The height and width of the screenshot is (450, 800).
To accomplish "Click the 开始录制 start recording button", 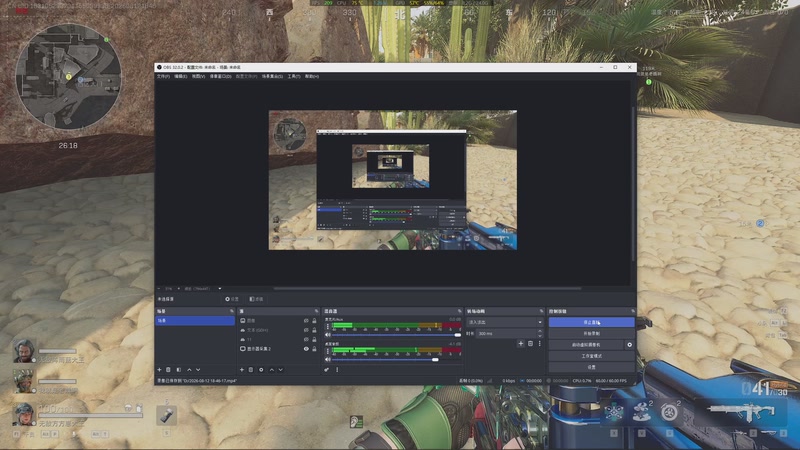I will [x=591, y=333].
